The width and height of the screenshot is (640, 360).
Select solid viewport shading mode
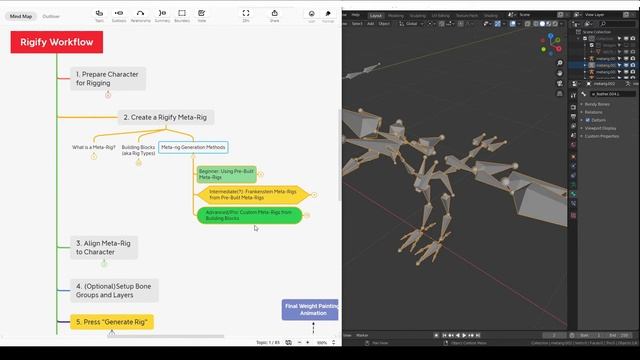pos(542,24)
